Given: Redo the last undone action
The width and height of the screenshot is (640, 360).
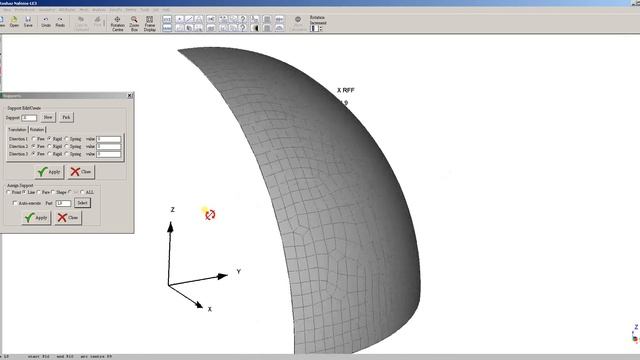Looking at the screenshot, I should (x=60, y=22).
